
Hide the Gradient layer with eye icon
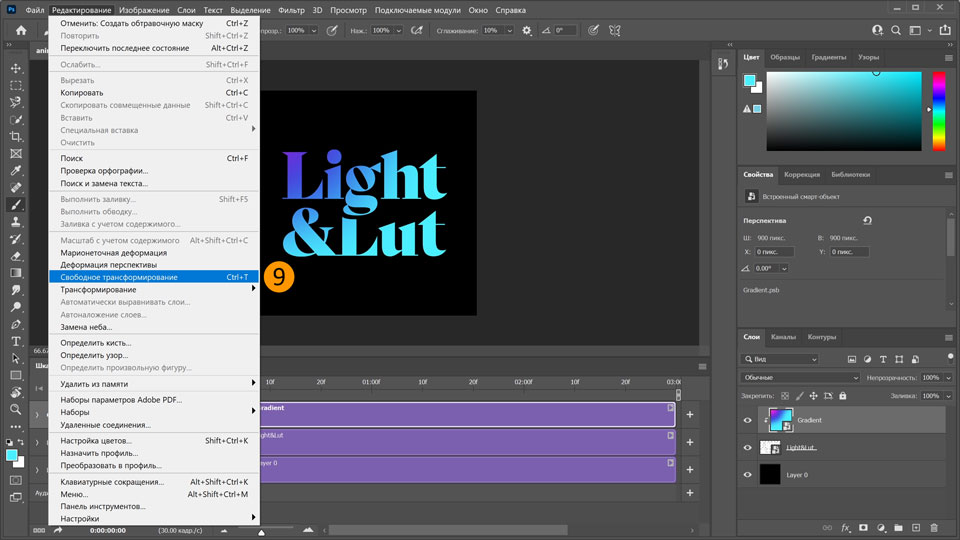click(x=747, y=421)
